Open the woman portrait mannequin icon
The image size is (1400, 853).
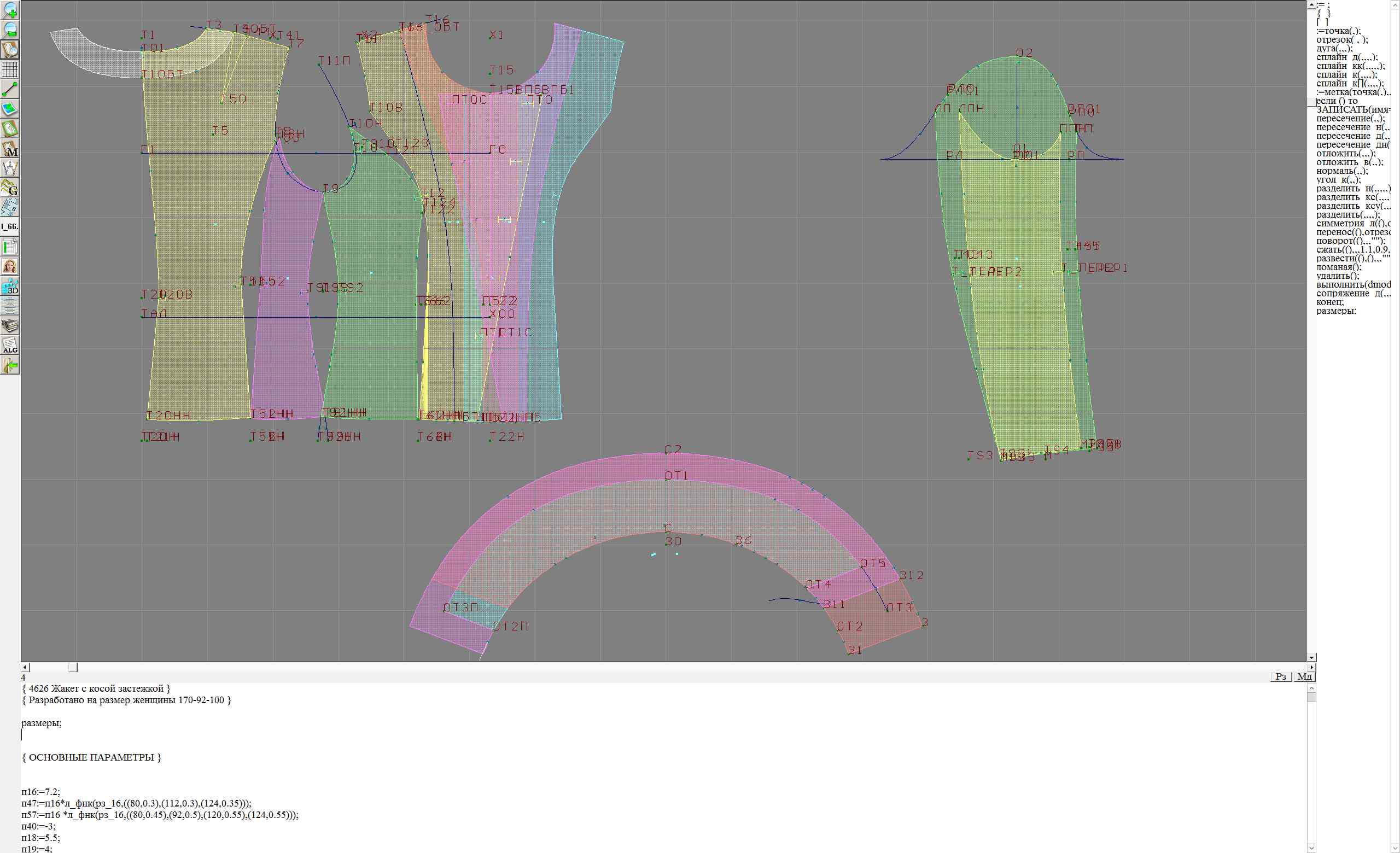[x=10, y=266]
